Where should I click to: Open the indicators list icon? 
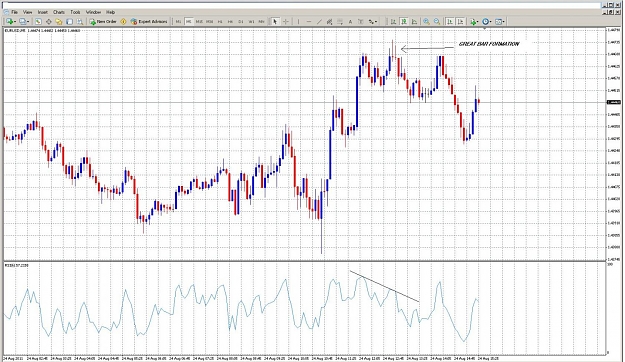473,22
